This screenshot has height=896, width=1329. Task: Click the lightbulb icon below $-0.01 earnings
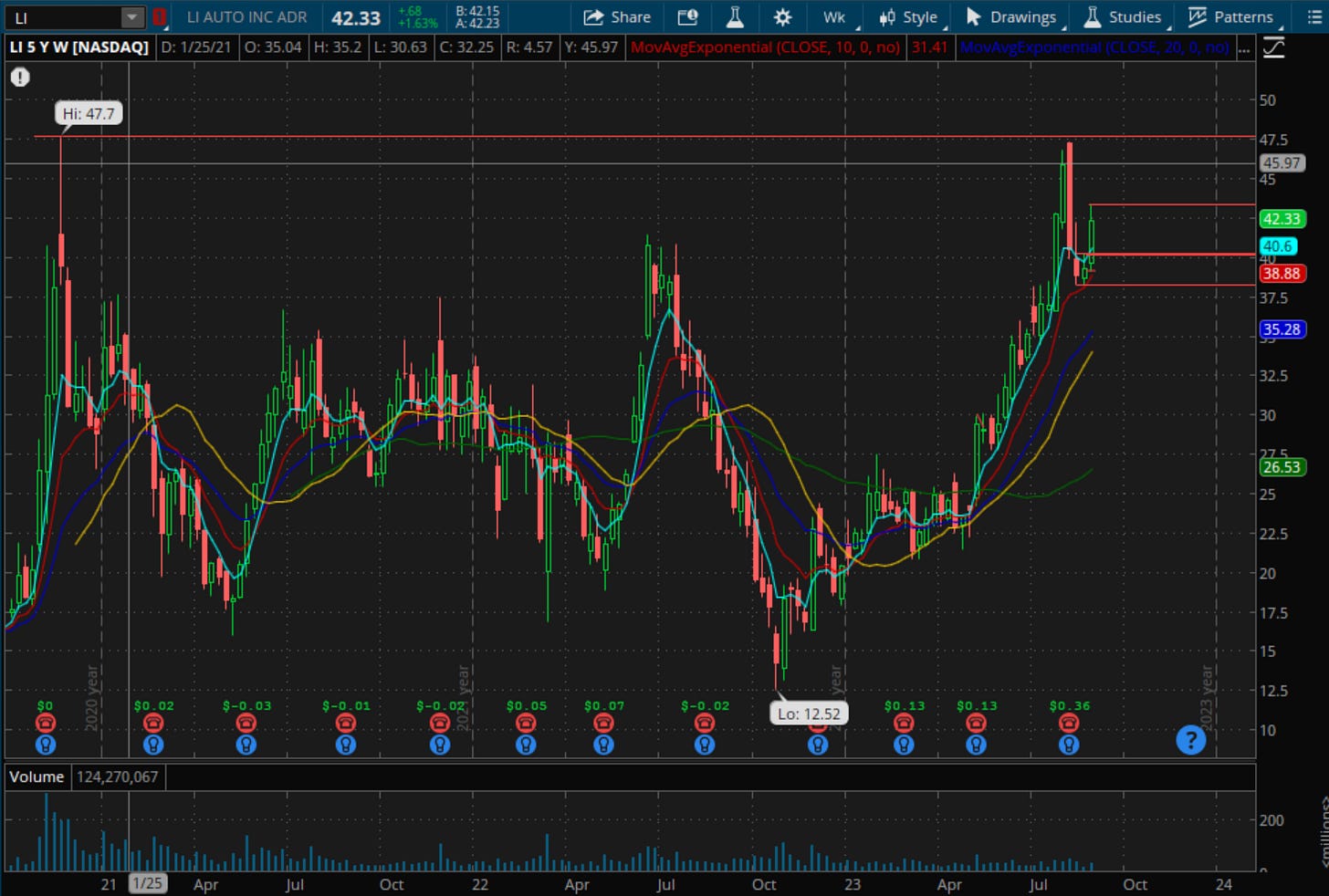[345, 745]
